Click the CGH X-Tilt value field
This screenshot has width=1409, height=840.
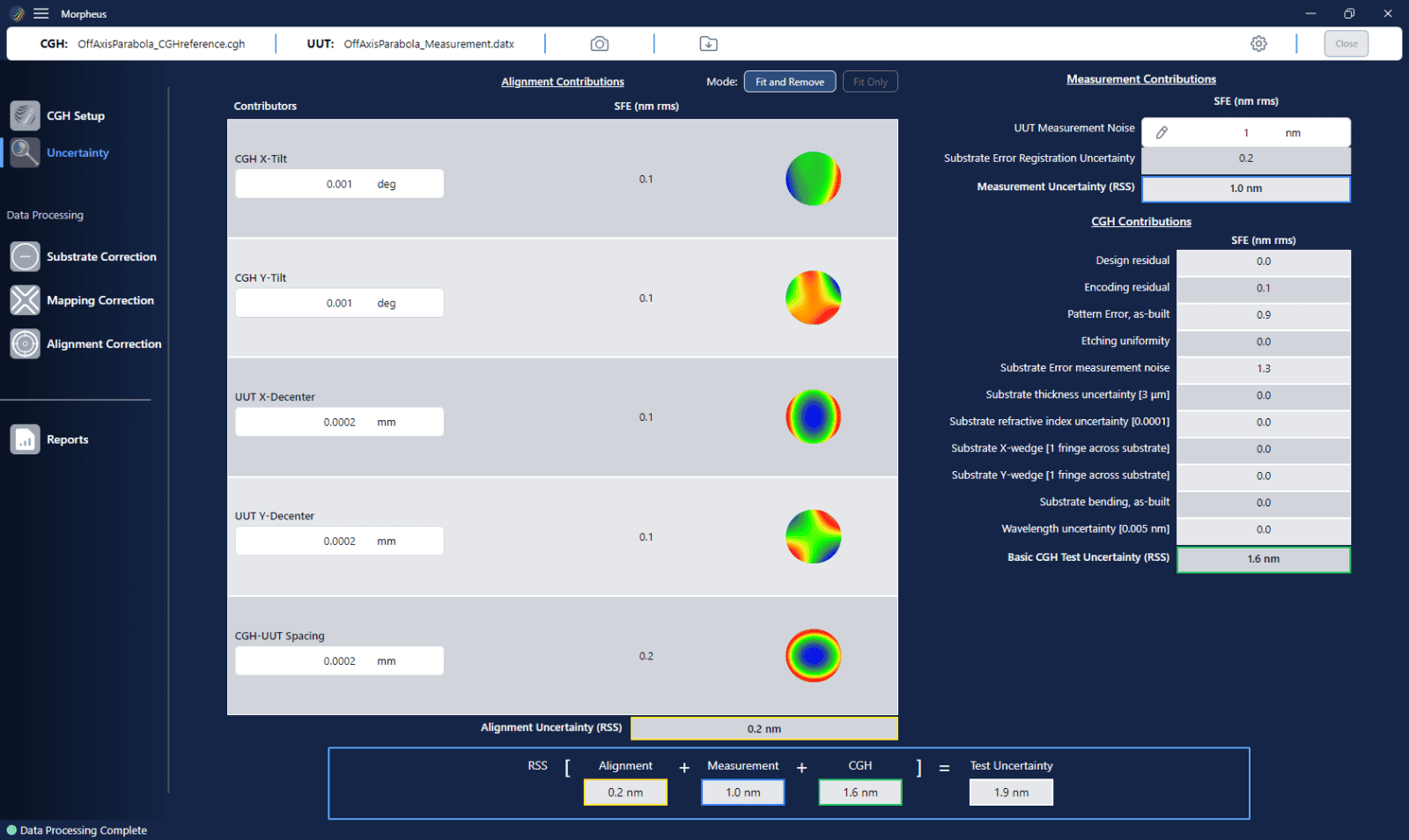click(339, 184)
